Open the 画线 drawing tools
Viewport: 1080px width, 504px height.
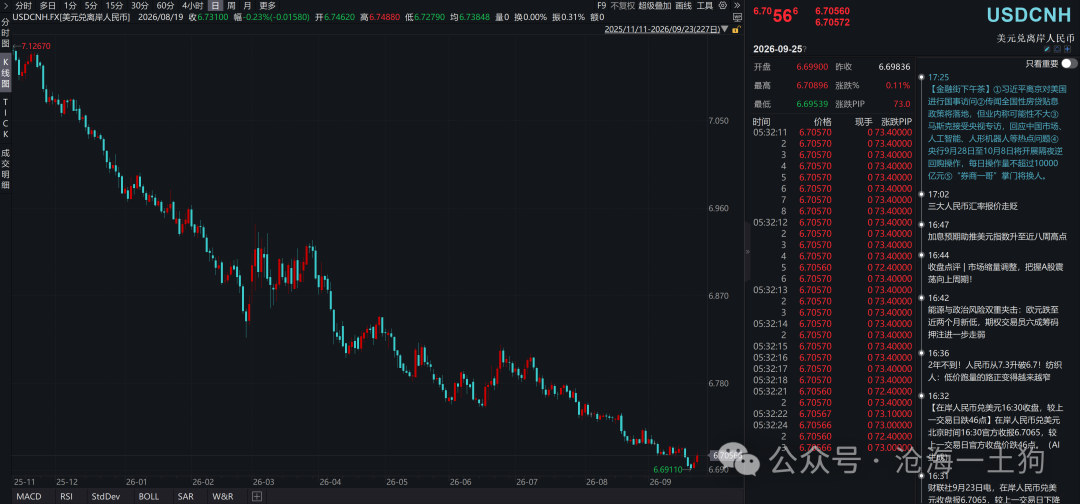coord(683,5)
